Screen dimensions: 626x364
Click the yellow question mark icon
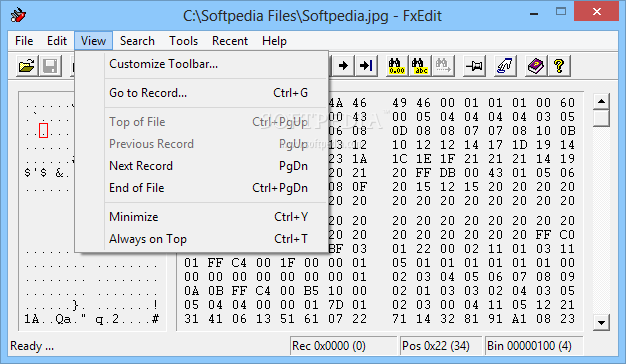(x=559, y=66)
